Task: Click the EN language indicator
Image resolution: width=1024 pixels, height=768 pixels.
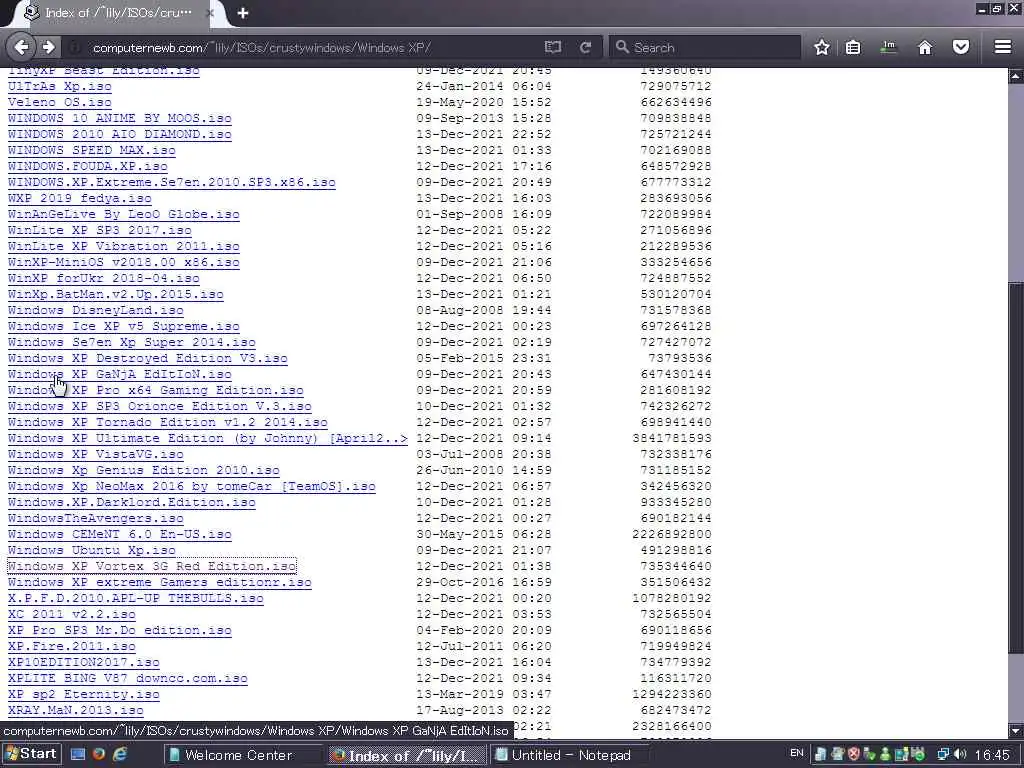Action: (x=797, y=753)
